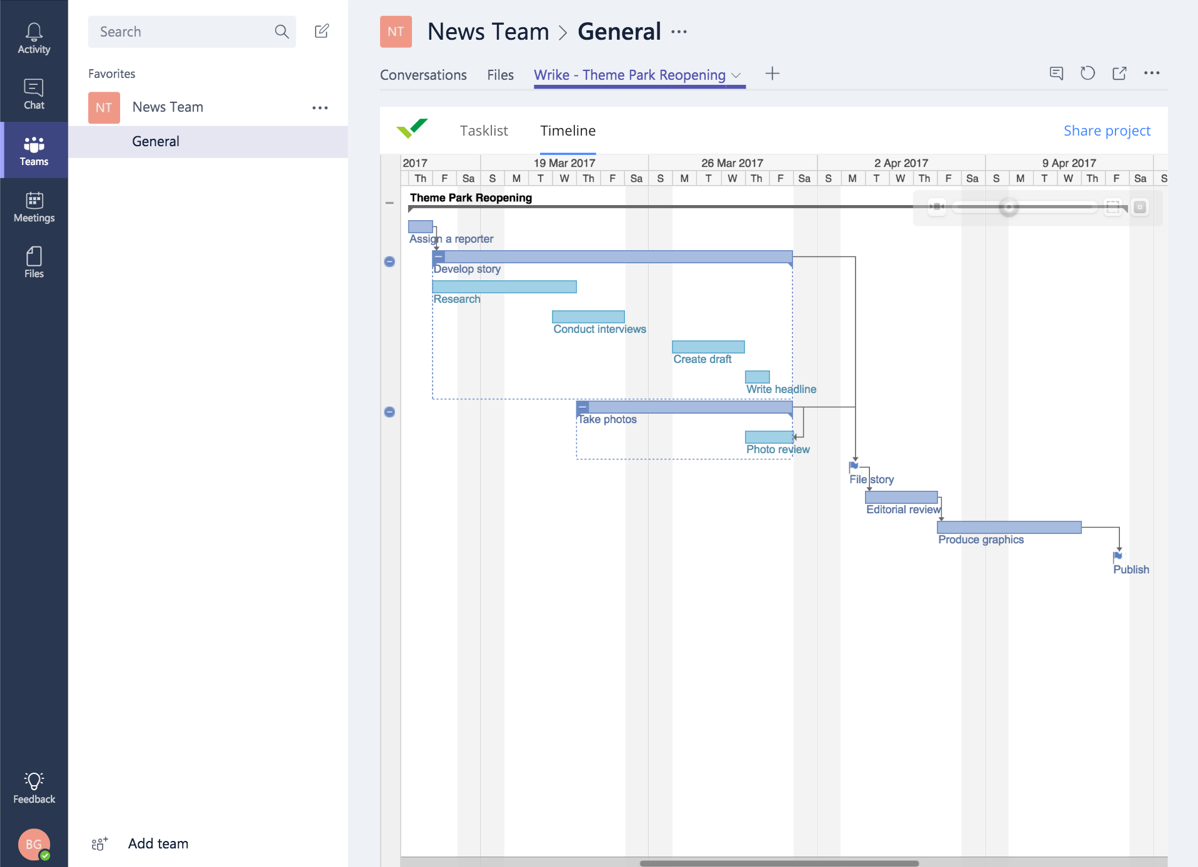The height and width of the screenshot is (867, 1198).
Task: Add a new tab with plus icon
Action: pos(772,73)
